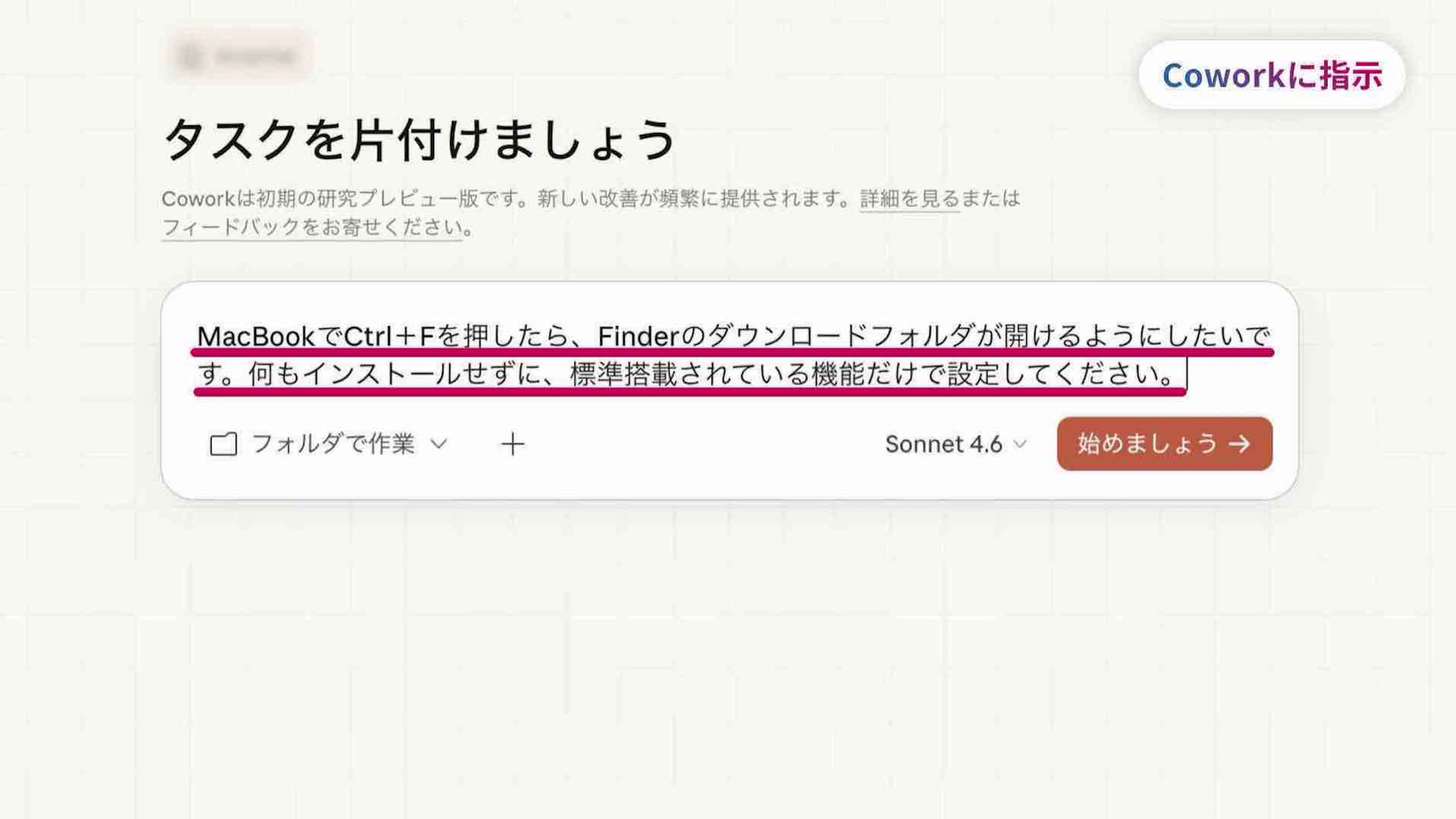The width and height of the screenshot is (1456, 819).
Task: Focus the task prompt input field
Action: click(729, 356)
